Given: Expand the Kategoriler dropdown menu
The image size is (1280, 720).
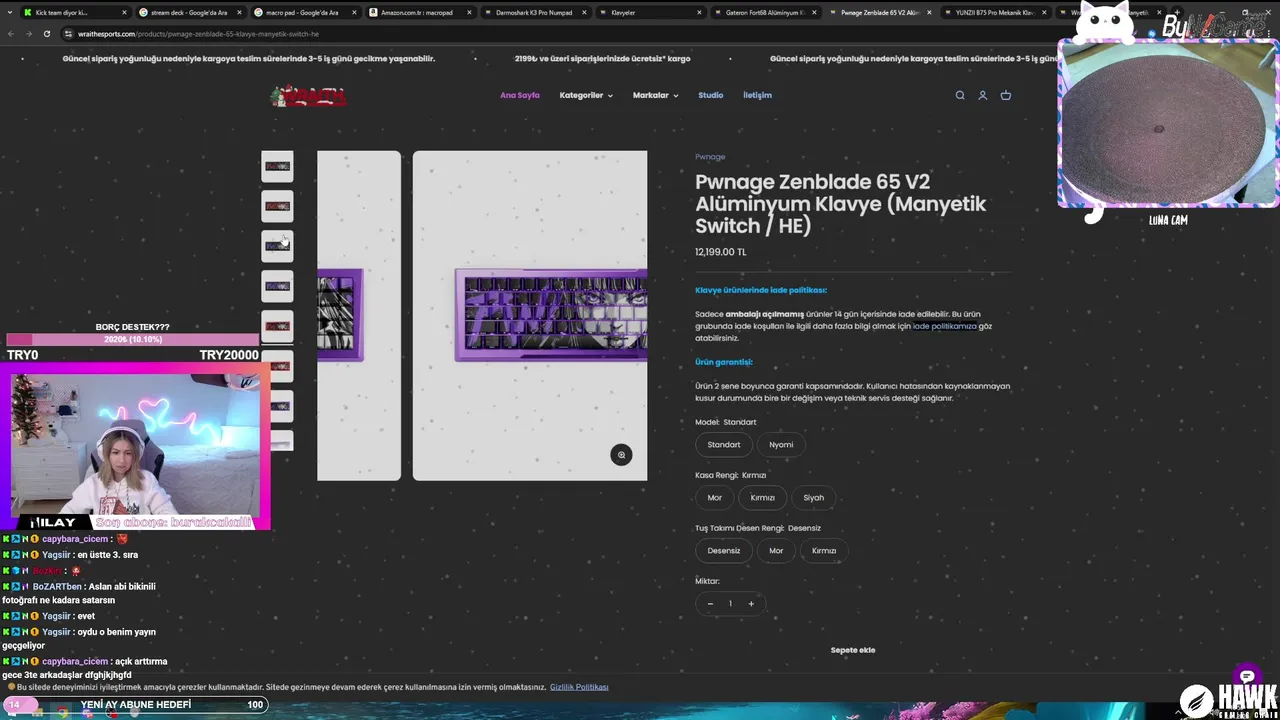Looking at the screenshot, I should 586,95.
